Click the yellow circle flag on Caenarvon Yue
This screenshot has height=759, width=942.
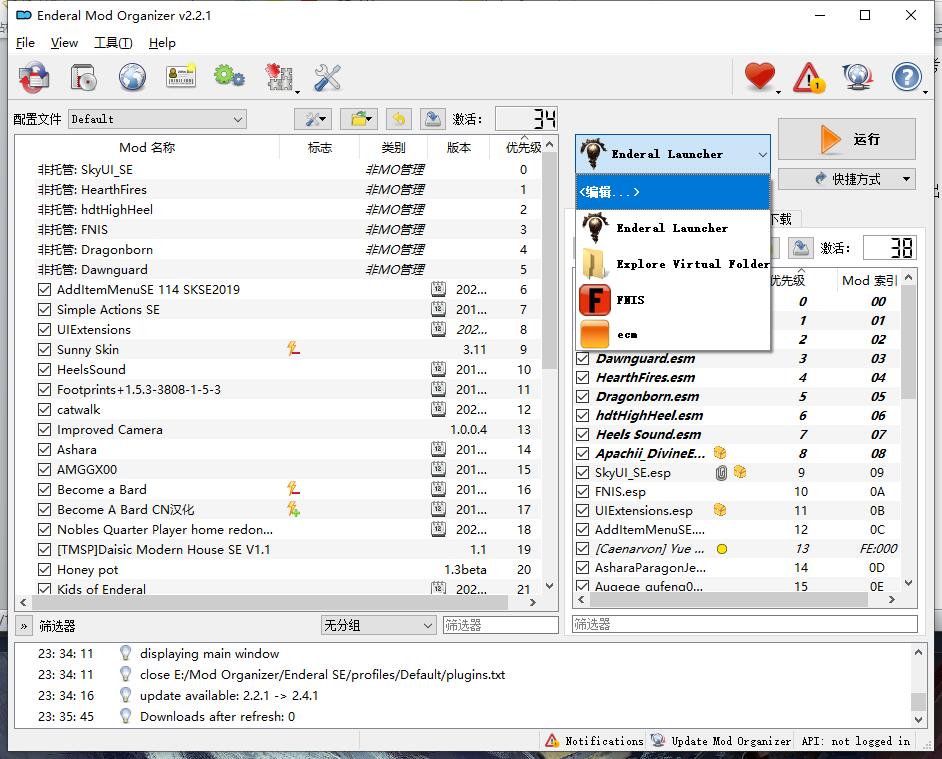pos(722,549)
